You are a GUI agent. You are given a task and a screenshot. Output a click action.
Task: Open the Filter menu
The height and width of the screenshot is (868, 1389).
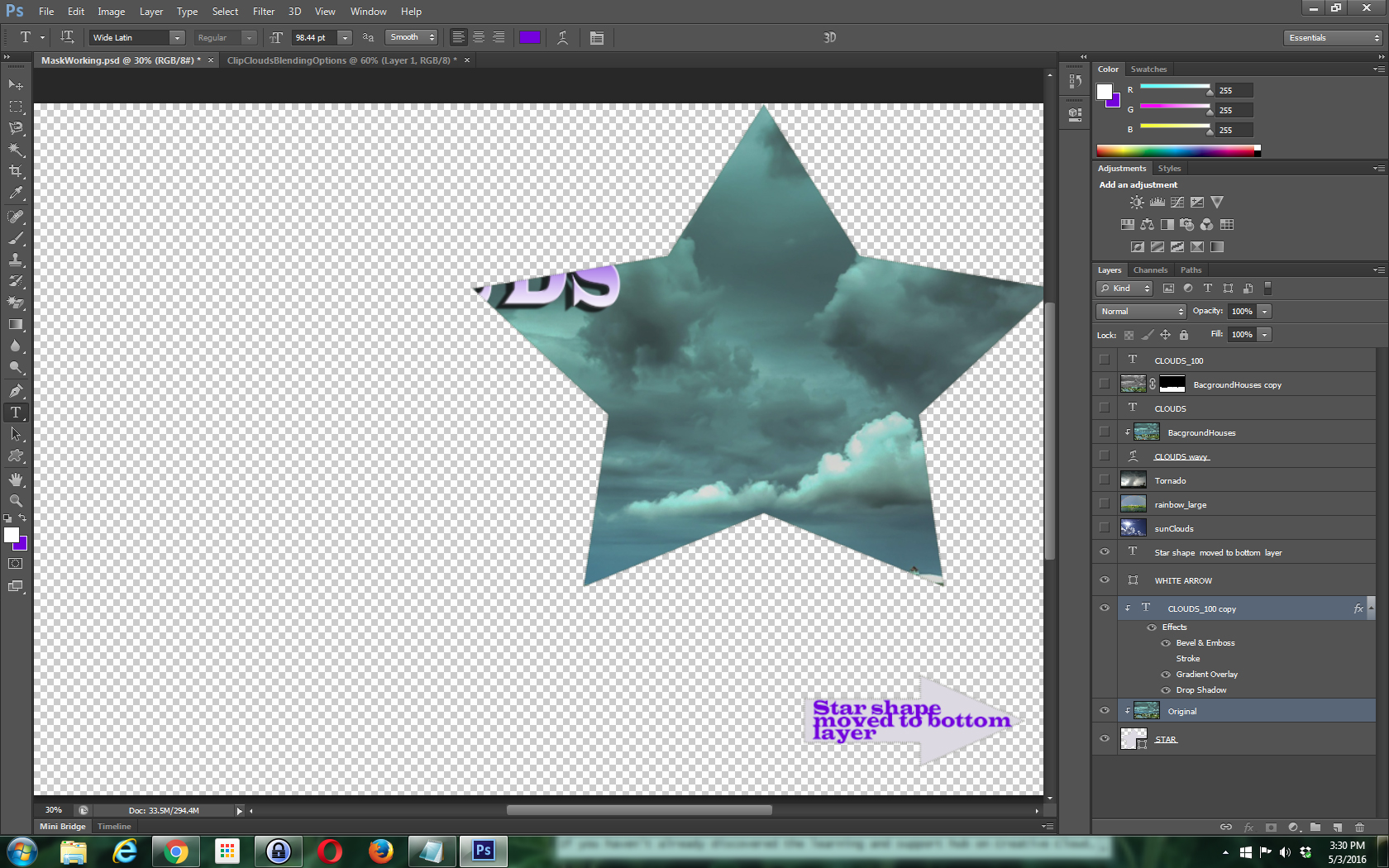point(264,11)
